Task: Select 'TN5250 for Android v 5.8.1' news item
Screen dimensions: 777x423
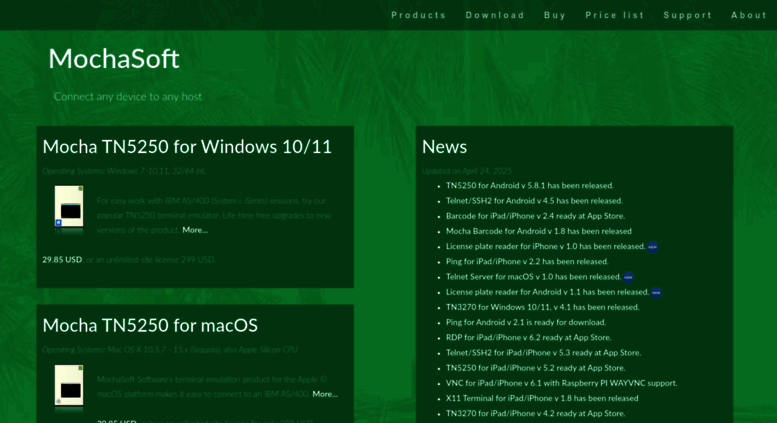Action: point(530,185)
